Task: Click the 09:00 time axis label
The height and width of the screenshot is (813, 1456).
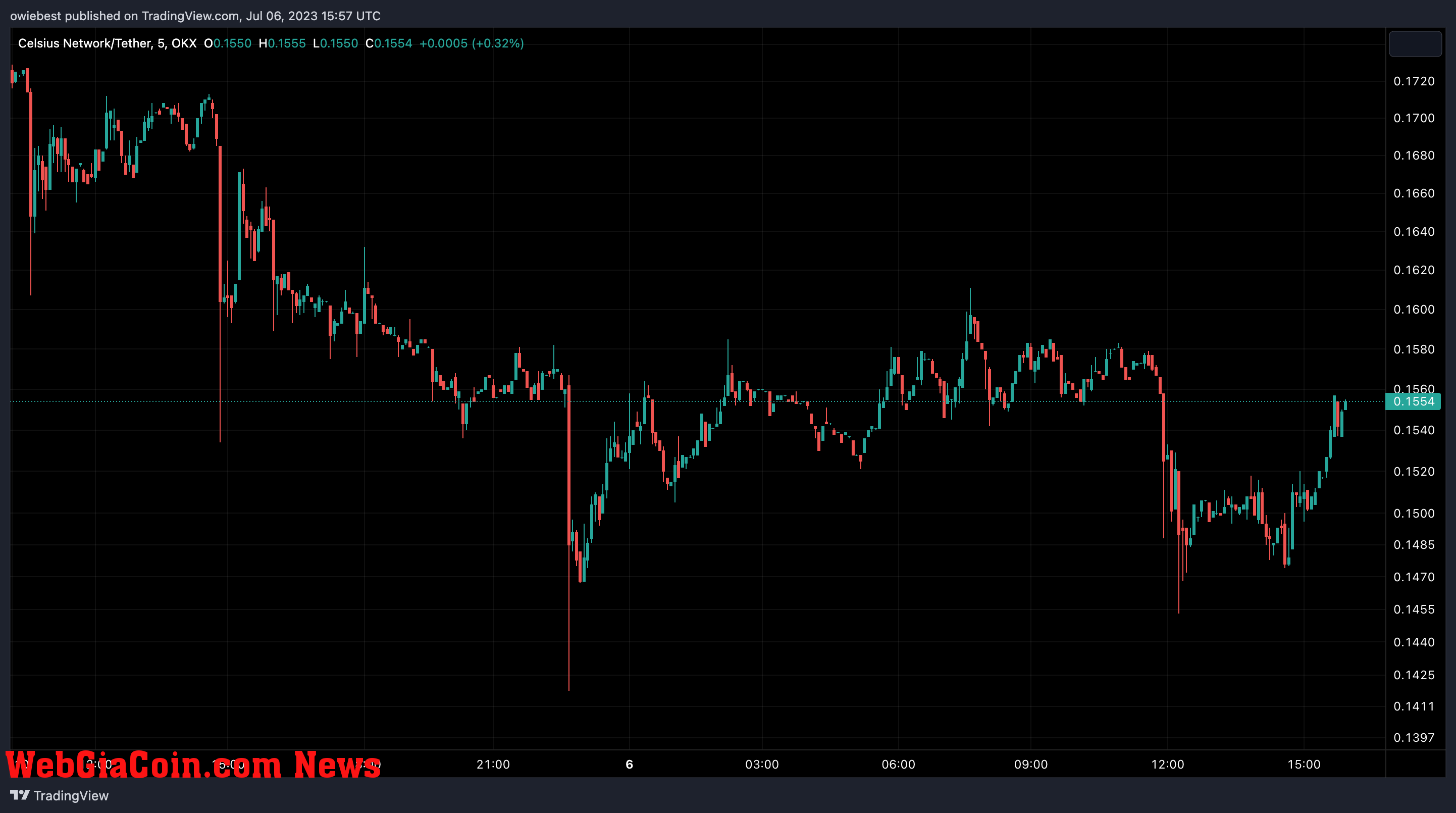Action: 1031,765
